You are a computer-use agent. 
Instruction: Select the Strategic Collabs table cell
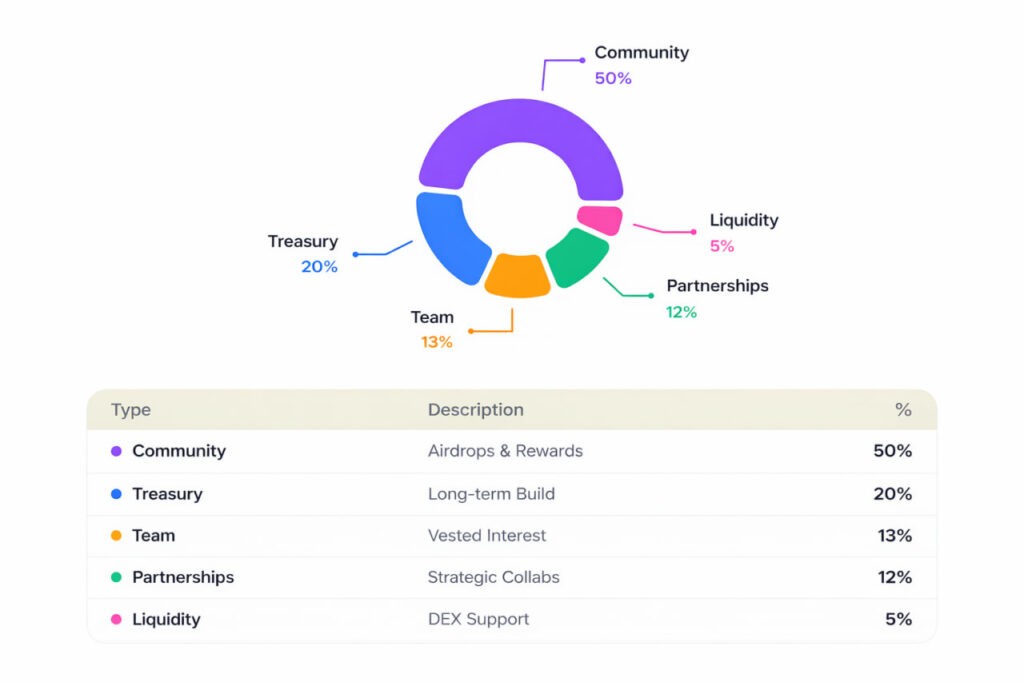coord(493,578)
